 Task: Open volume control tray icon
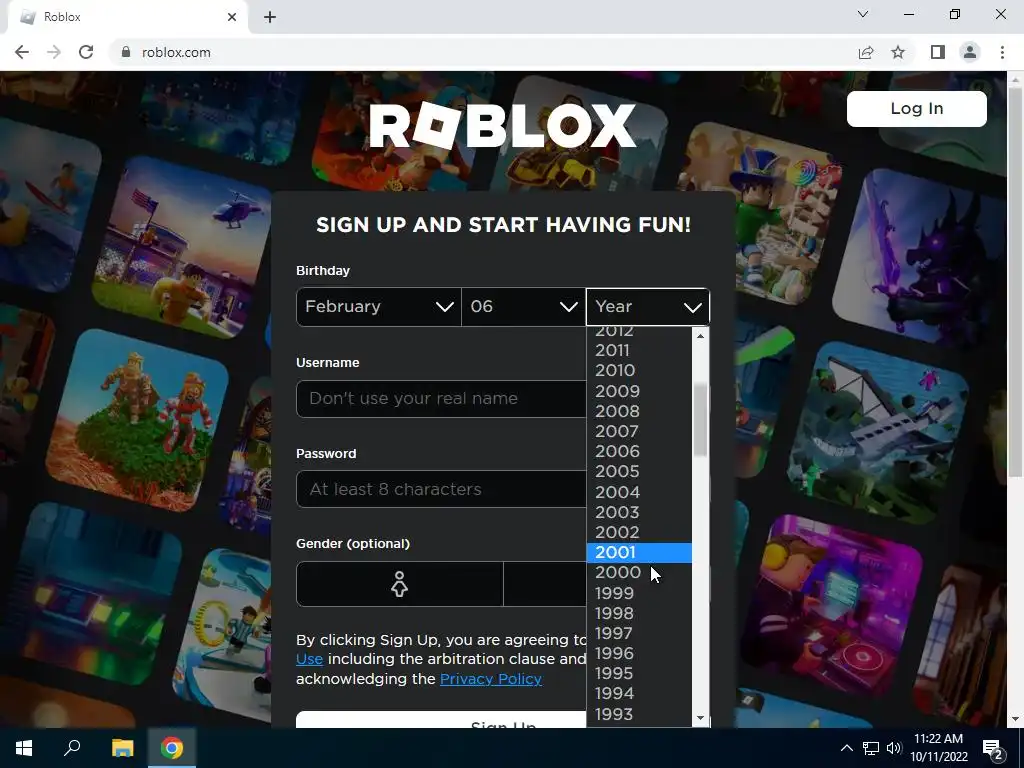[894, 748]
